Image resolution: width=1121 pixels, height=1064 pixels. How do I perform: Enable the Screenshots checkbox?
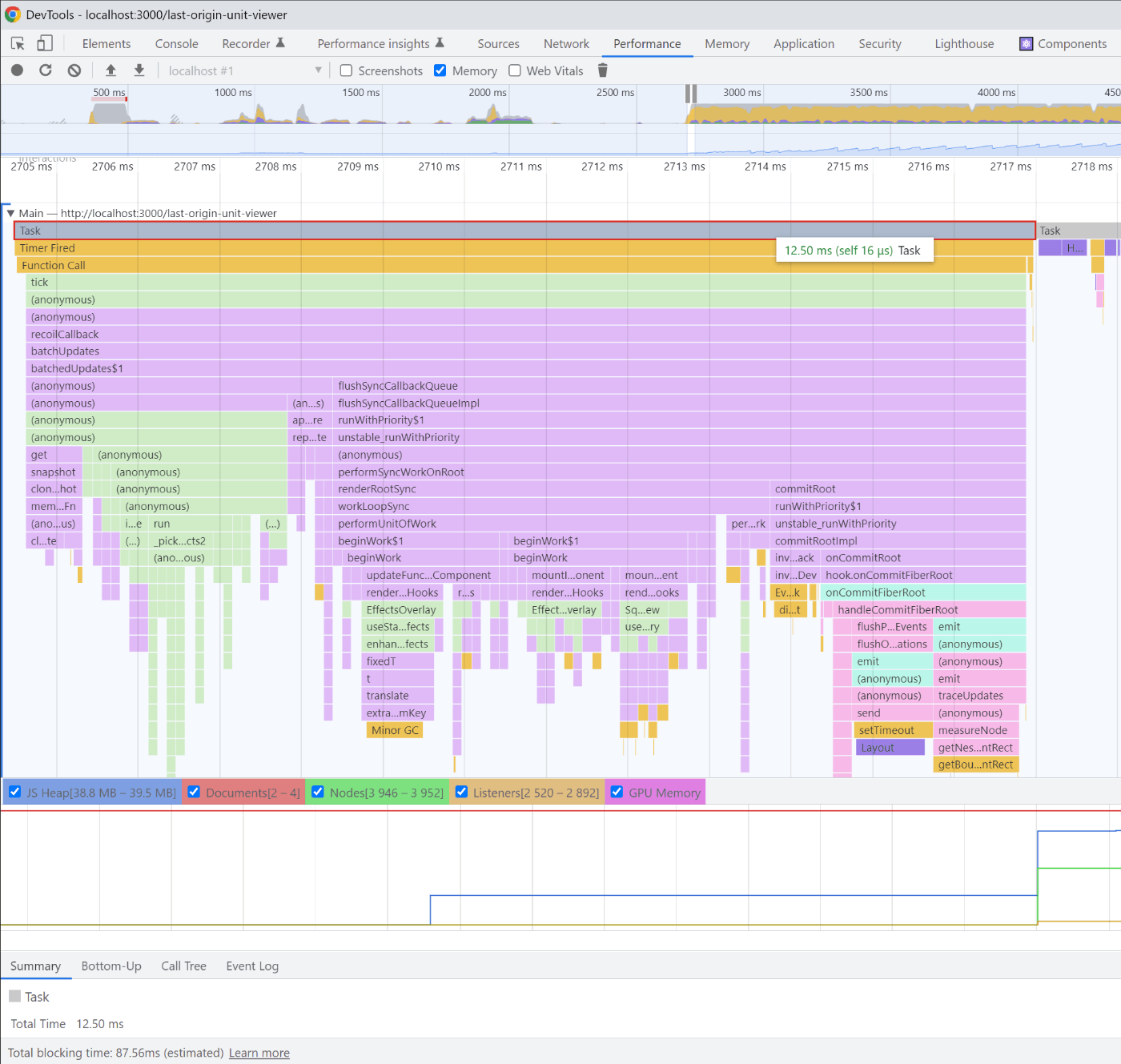(x=347, y=70)
